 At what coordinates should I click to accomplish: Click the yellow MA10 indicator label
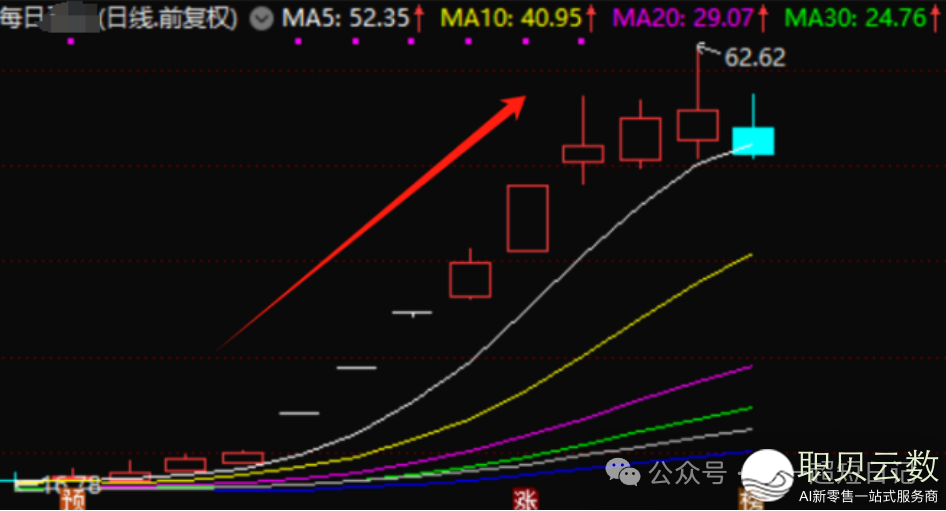point(509,18)
